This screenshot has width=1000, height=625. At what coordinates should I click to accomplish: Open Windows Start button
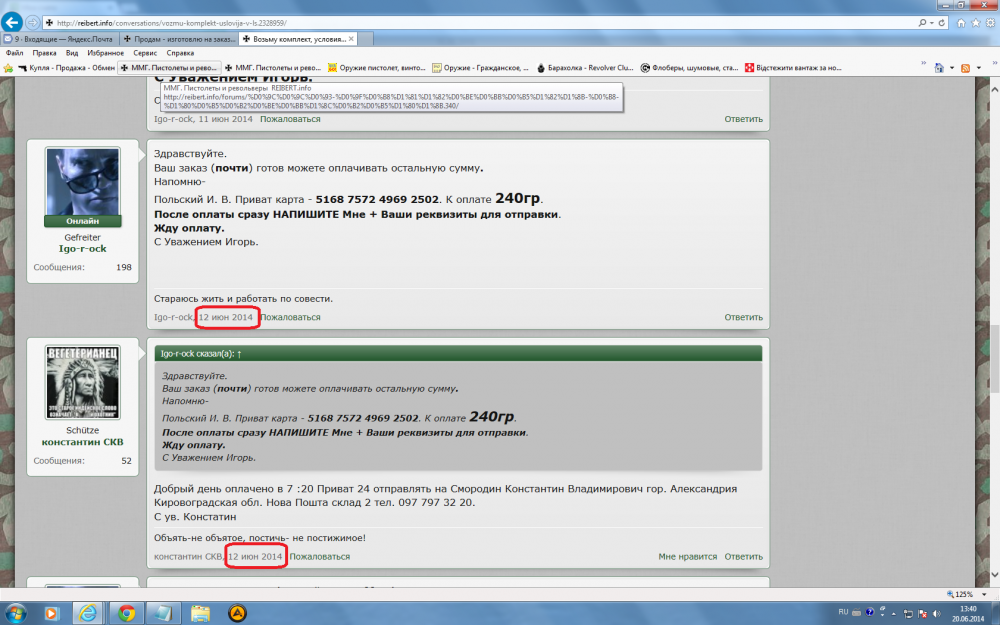(15, 613)
